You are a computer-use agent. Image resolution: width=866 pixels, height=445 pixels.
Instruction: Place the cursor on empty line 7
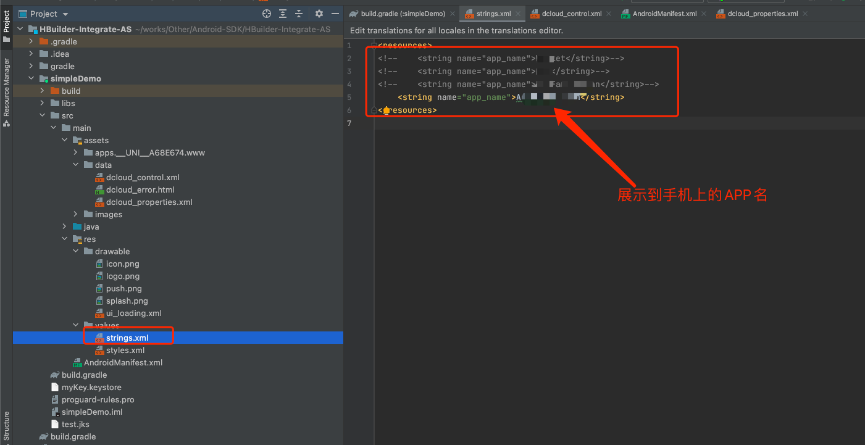coord(619,123)
